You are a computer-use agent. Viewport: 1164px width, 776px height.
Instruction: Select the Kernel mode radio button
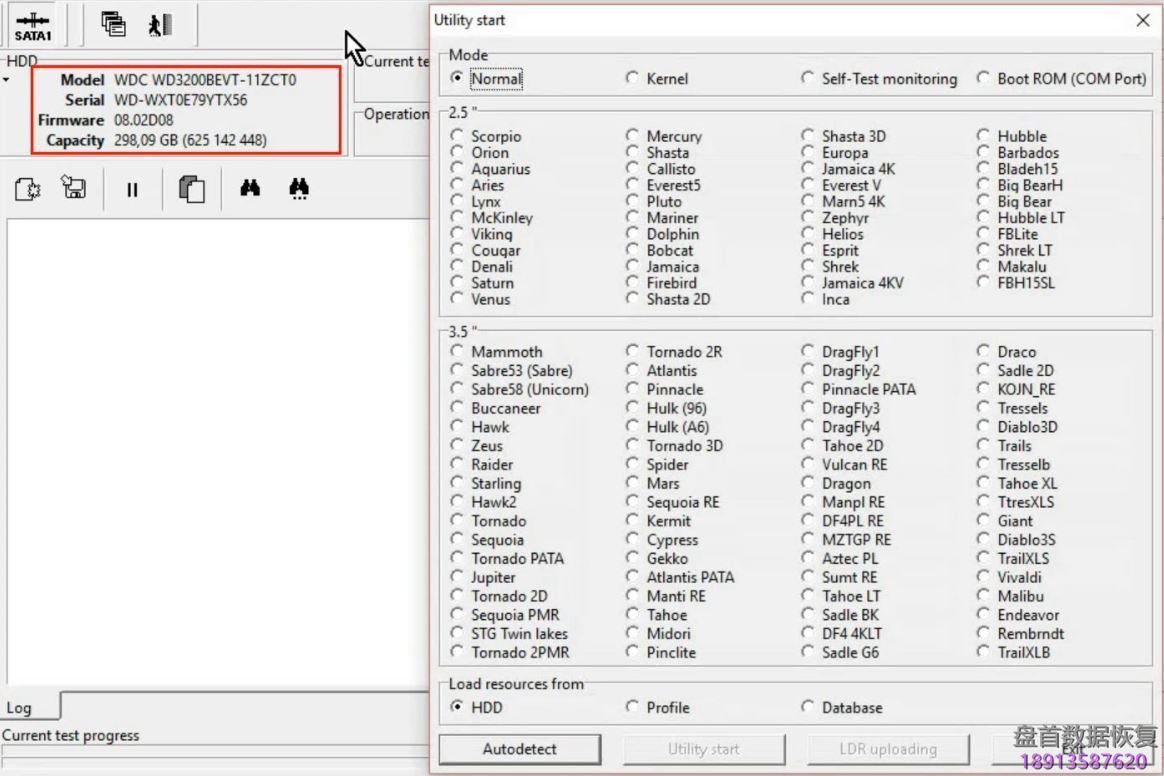coord(632,78)
